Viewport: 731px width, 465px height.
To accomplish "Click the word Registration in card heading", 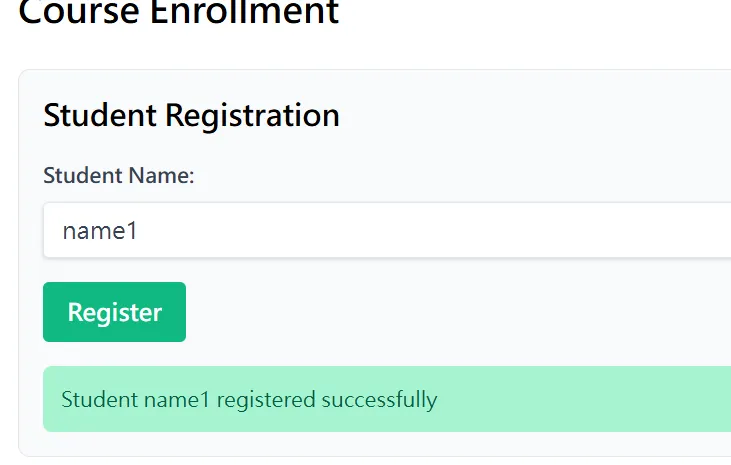I will pyautogui.click(x=252, y=115).
